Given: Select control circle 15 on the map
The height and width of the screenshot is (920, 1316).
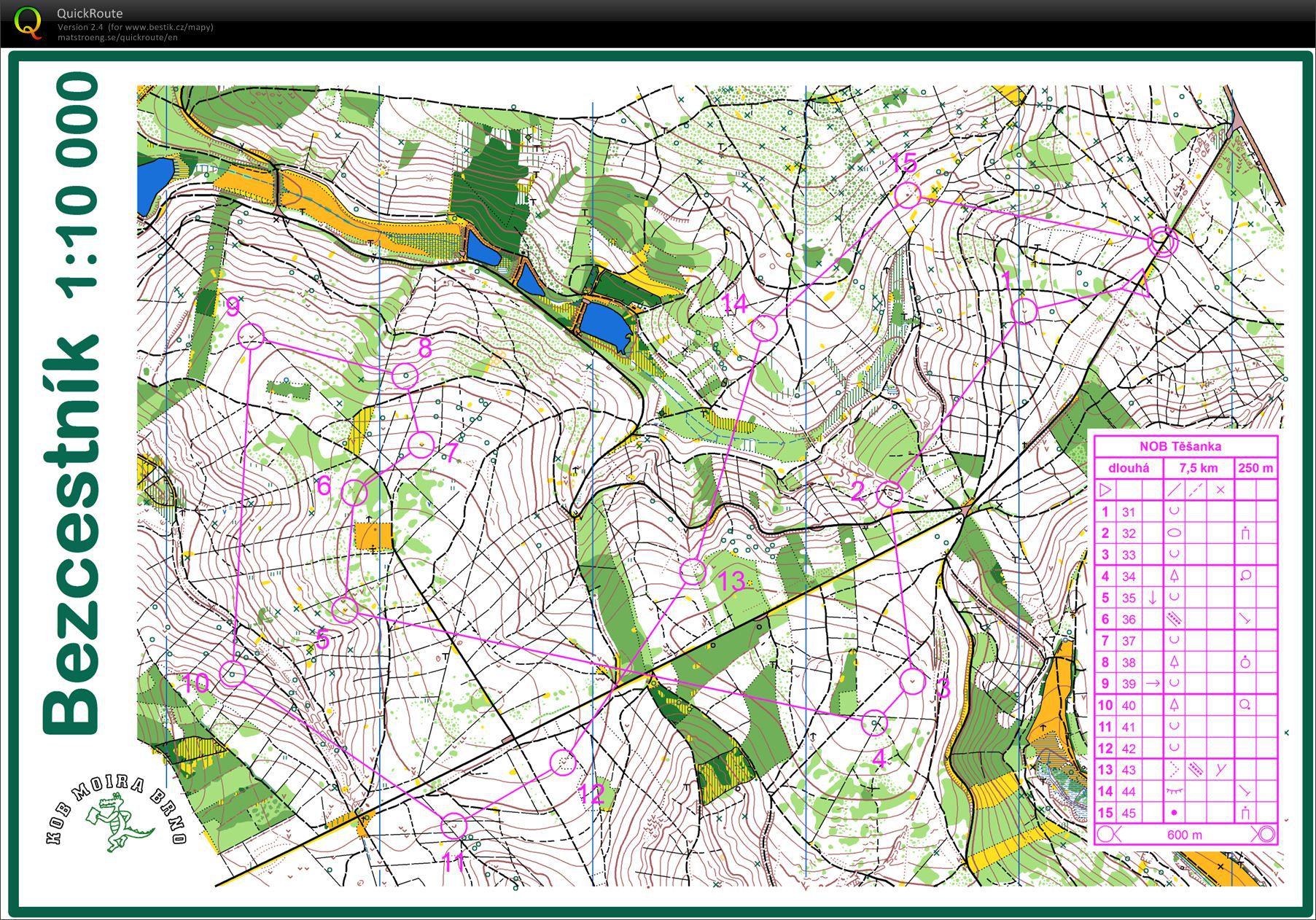Looking at the screenshot, I should coord(908,195).
